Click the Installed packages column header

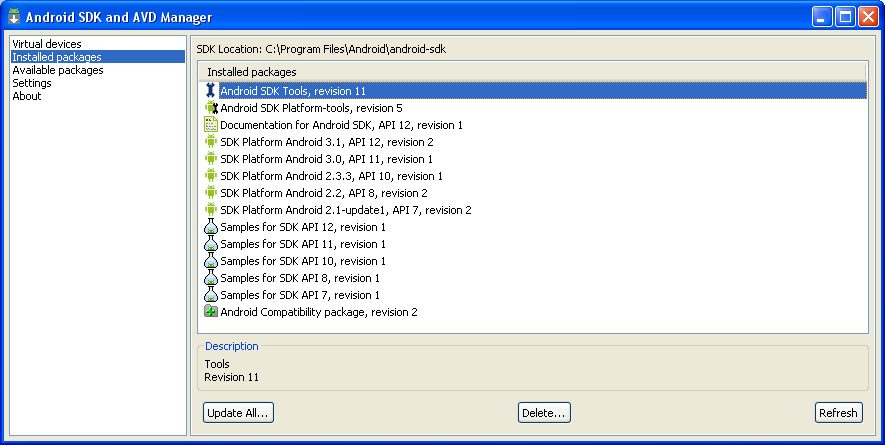coord(532,72)
